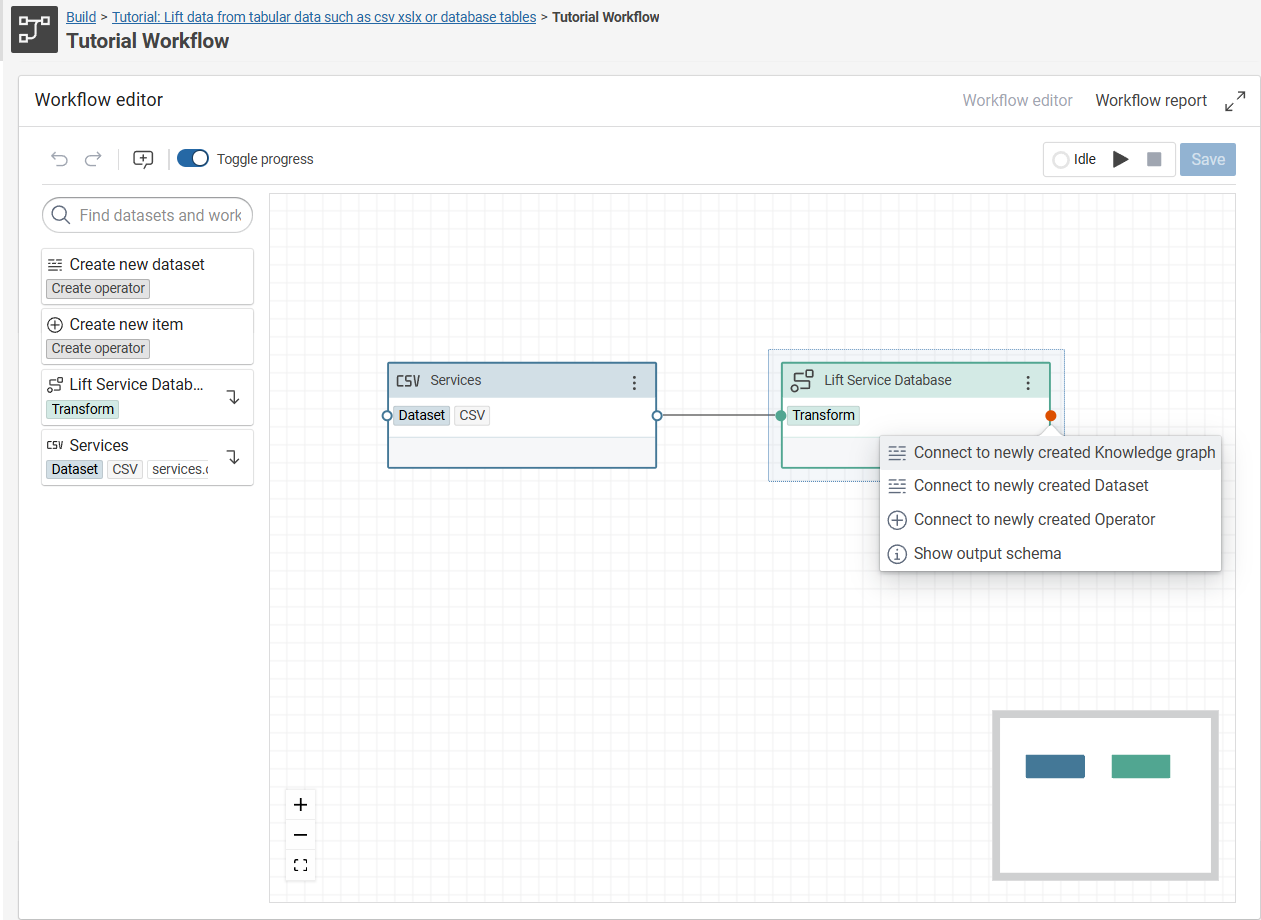Image resolution: width=1261 pixels, height=920 pixels.
Task: Click the undo arrow icon
Action: [60, 159]
